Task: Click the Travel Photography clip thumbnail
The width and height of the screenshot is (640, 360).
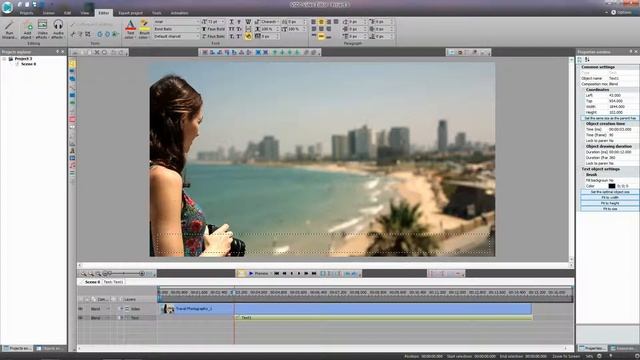Action: [x=167, y=309]
